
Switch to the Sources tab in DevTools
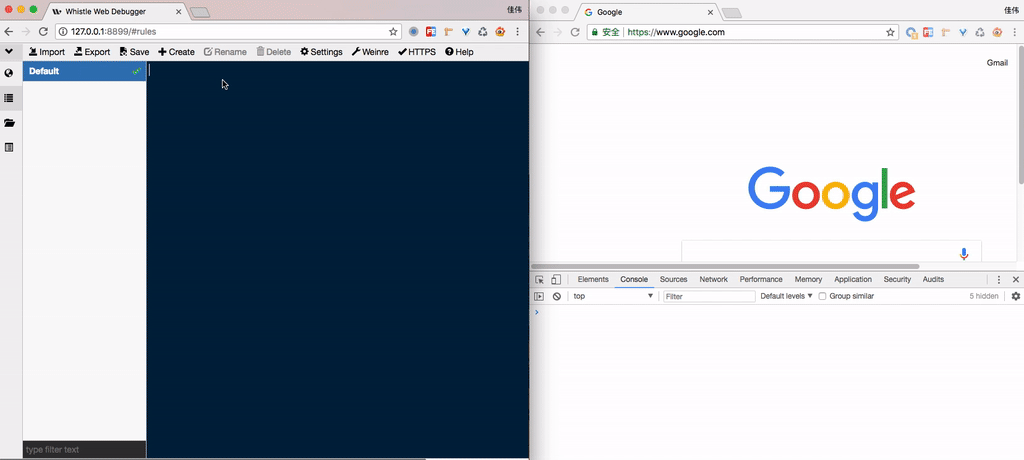pyautogui.click(x=673, y=280)
